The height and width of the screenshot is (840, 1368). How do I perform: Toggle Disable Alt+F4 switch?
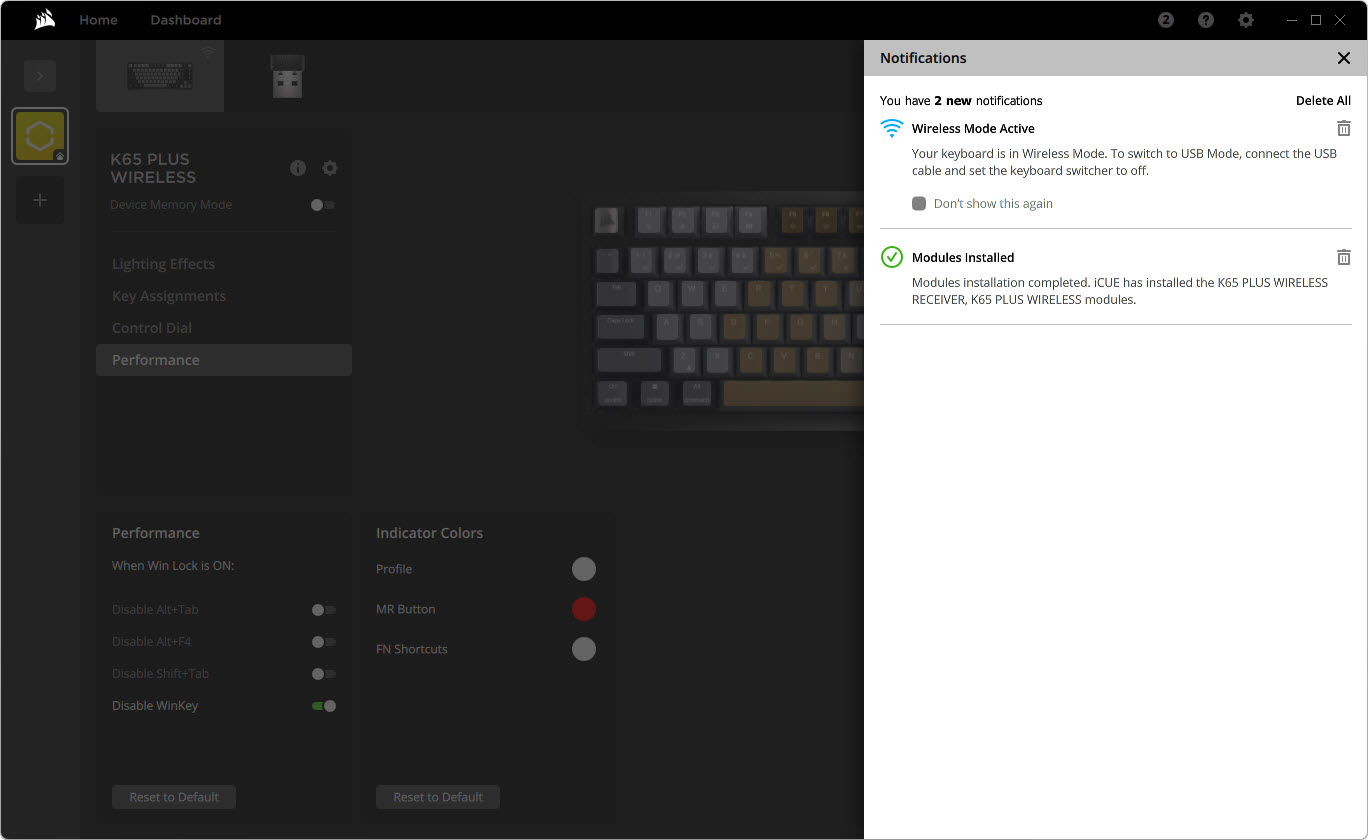[x=323, y=642]
